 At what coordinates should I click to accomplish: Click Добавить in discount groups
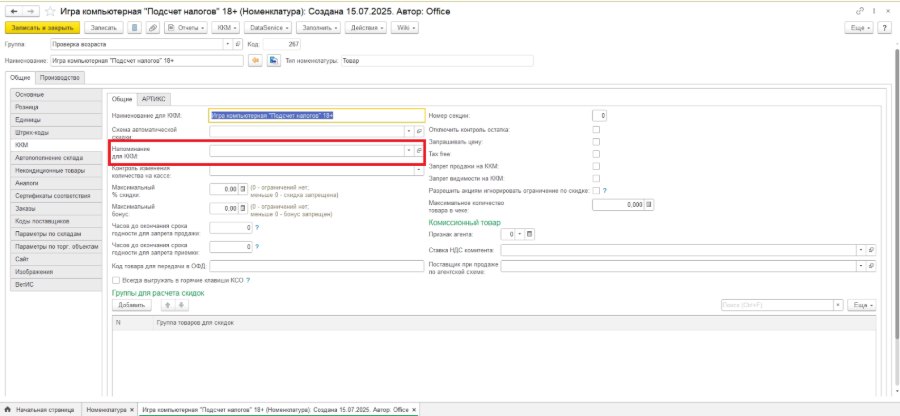coord(131,305)
